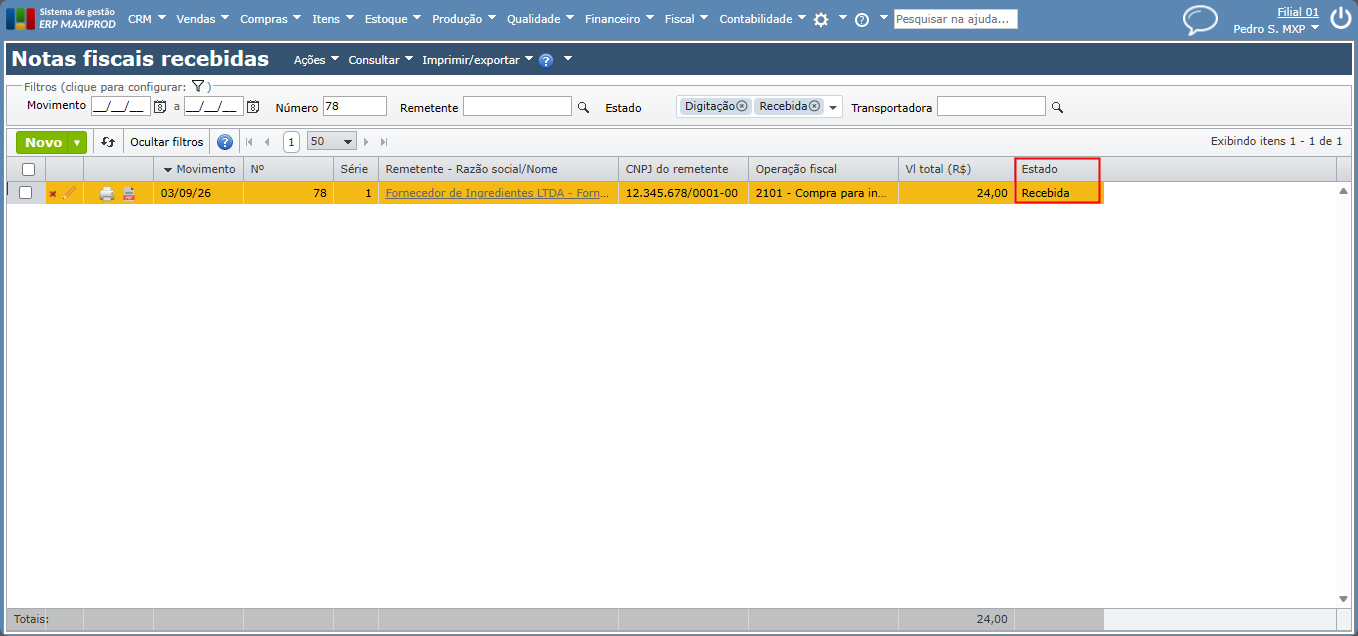Open the Fornecedor de Ingredientes LTDA link
The height and width of the screenshot is (636, 1358).
[497, 194]
